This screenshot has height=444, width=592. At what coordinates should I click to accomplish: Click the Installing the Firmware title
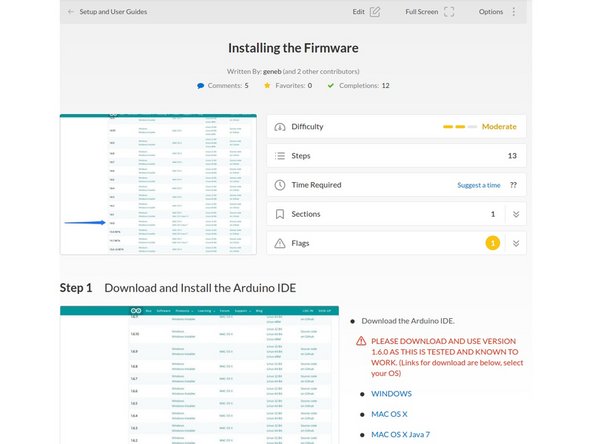click(293, 48)
